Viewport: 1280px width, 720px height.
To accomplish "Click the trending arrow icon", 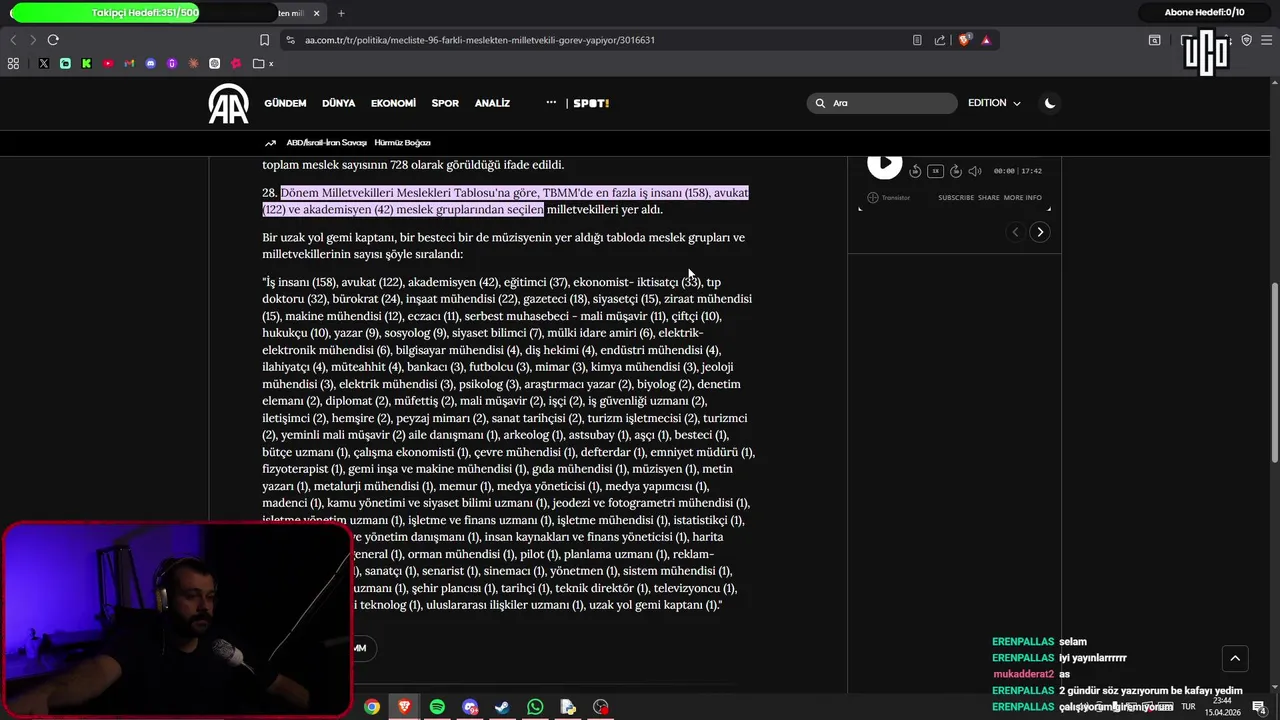I will tap(270, 143).
